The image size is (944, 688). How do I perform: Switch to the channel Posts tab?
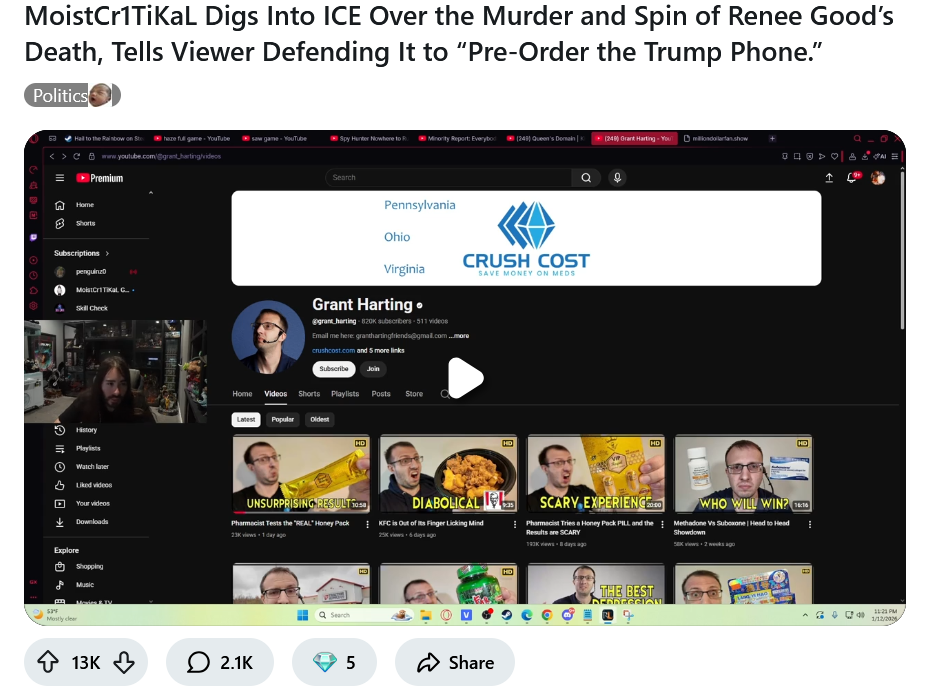pos(380,394)
